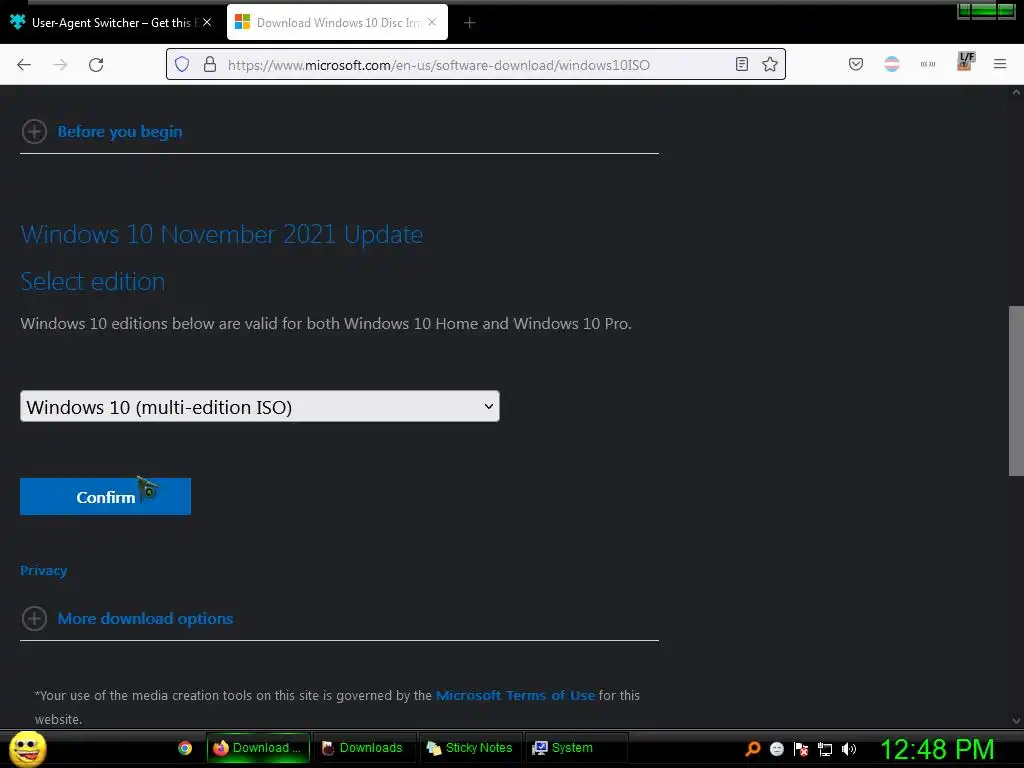Open the Windows 10 edition dropdown
Screen dimensions: 1024x768
click(x=260, y=406)
